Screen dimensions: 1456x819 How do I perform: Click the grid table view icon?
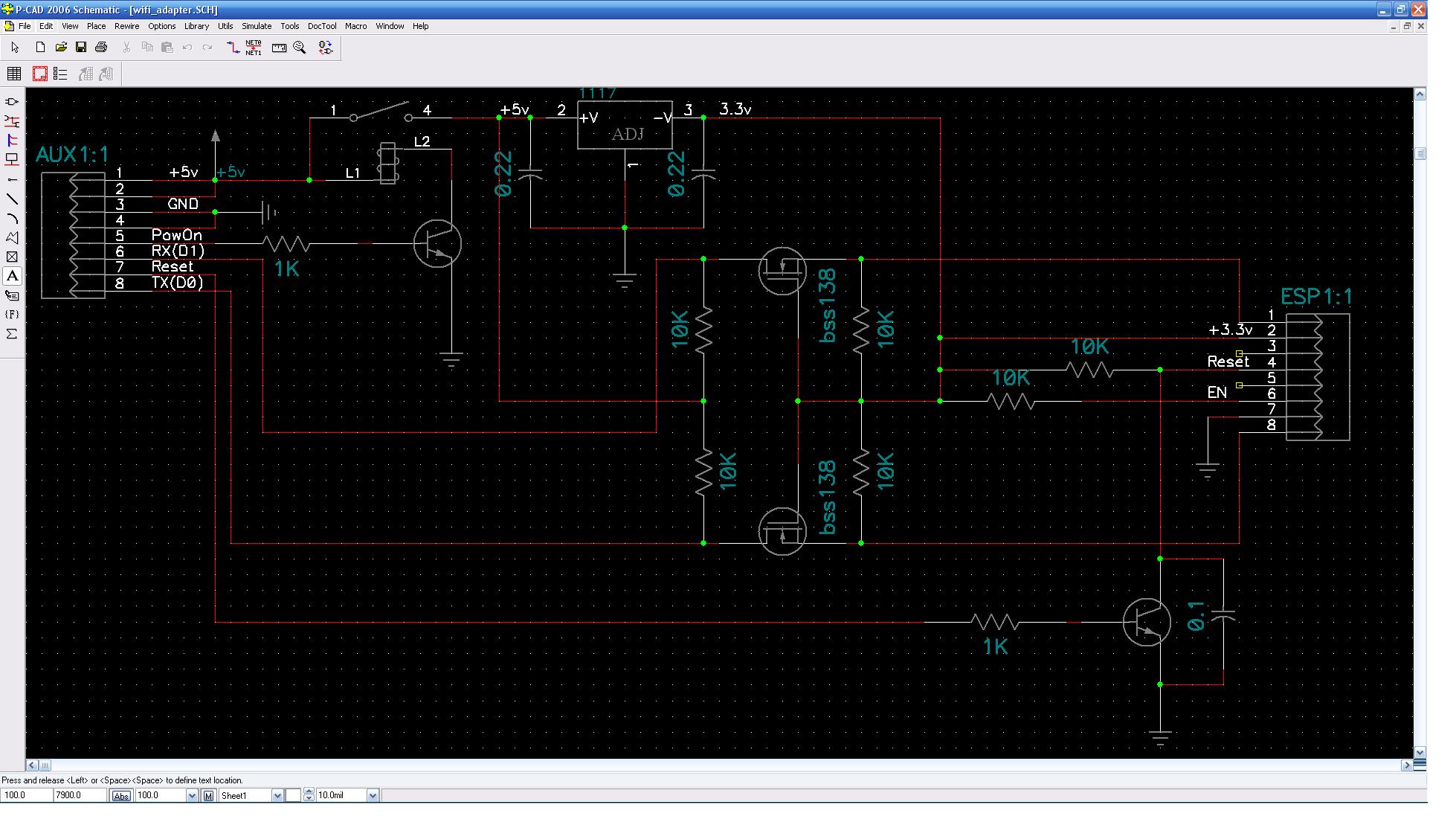point(13,74)
